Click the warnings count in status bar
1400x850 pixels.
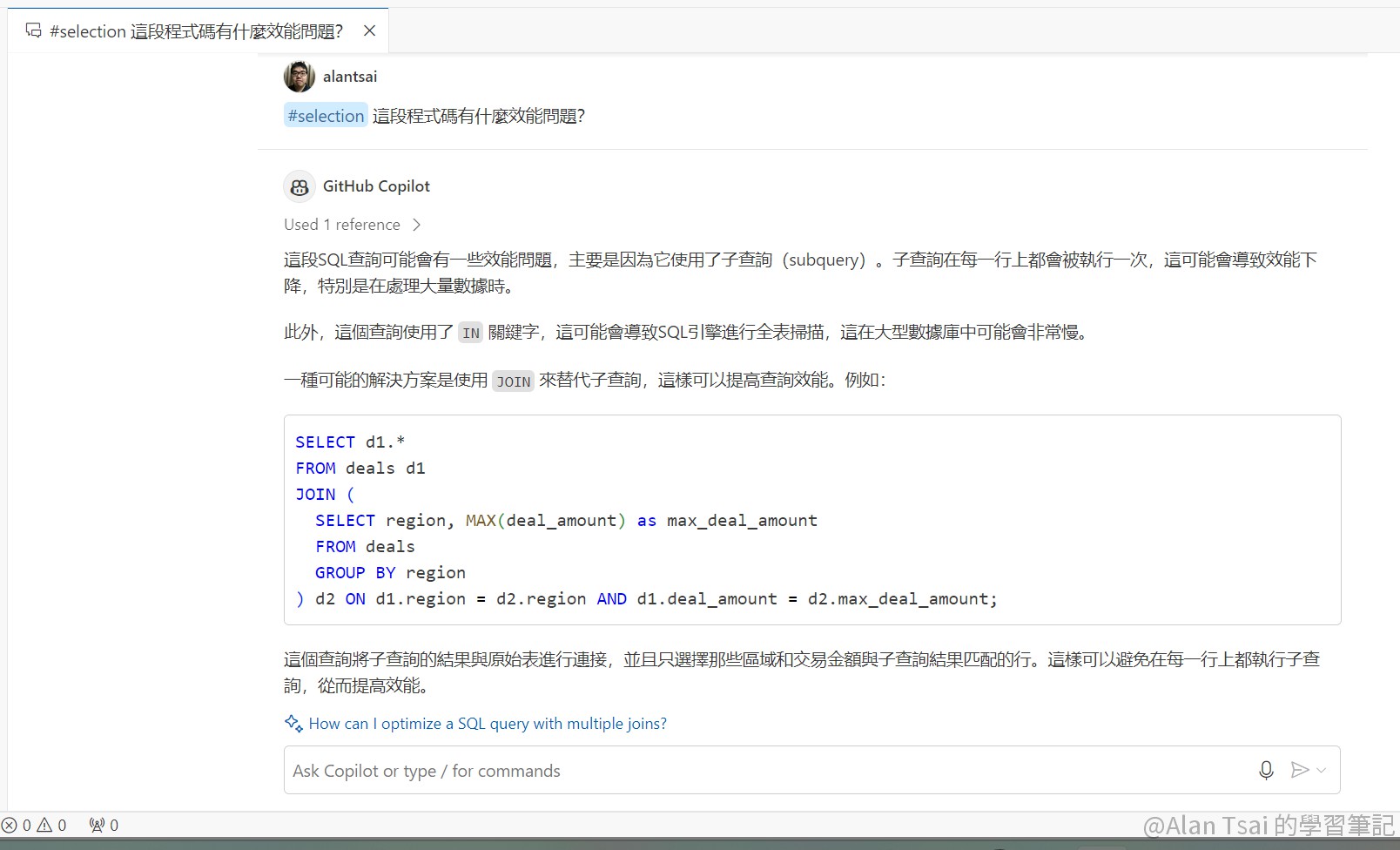(51, 826)
